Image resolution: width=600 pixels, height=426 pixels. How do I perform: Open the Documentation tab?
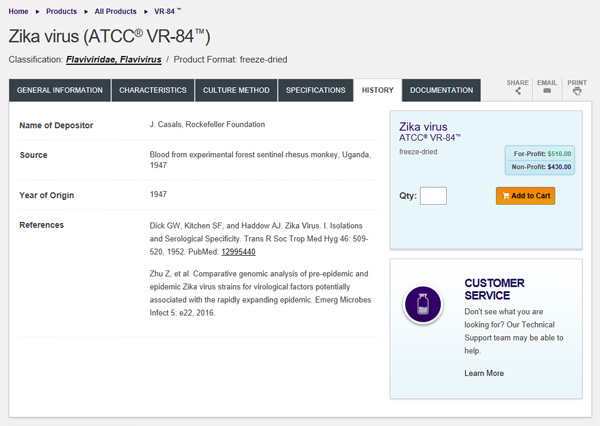pos(442,90)
